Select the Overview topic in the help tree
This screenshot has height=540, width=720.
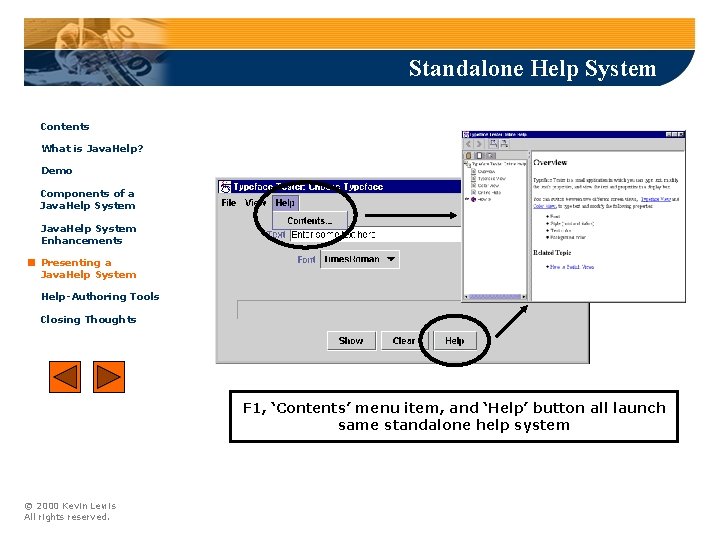pos(486,171)
